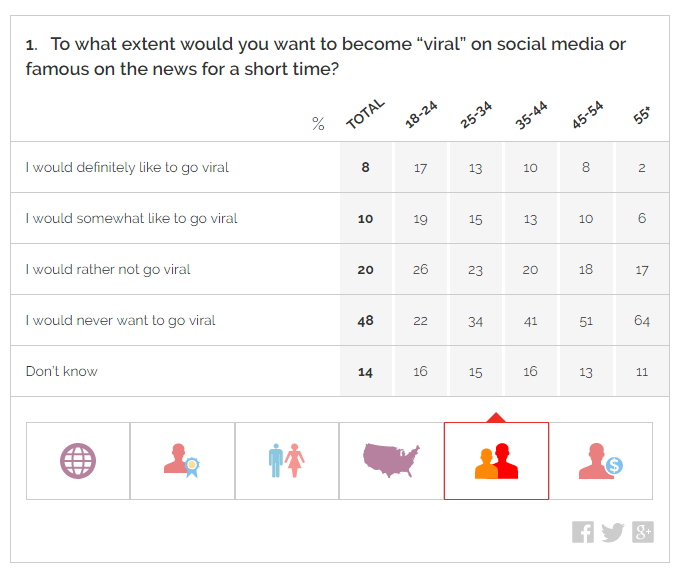Choose the person with dollar income icon
Screen dimensions: 681x573
click(x=601, y=461)
